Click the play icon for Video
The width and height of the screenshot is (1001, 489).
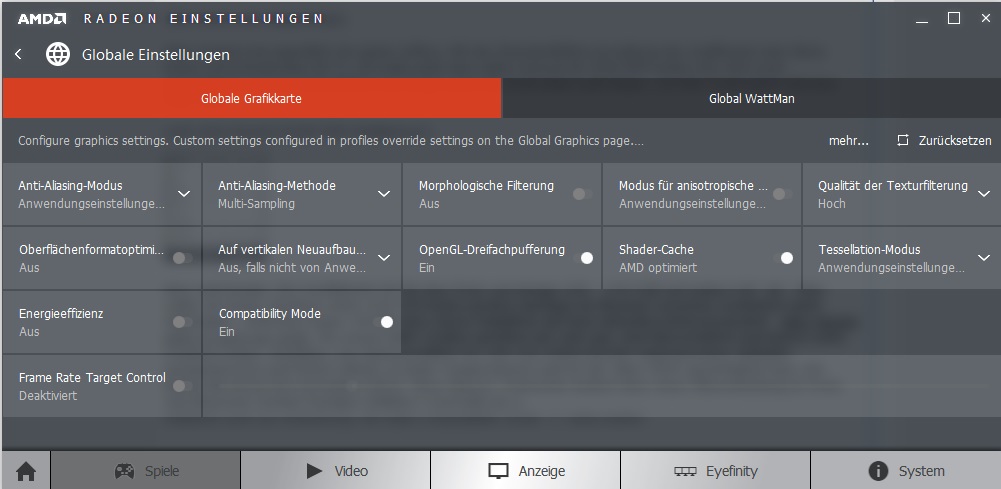(x=314, y=471)
